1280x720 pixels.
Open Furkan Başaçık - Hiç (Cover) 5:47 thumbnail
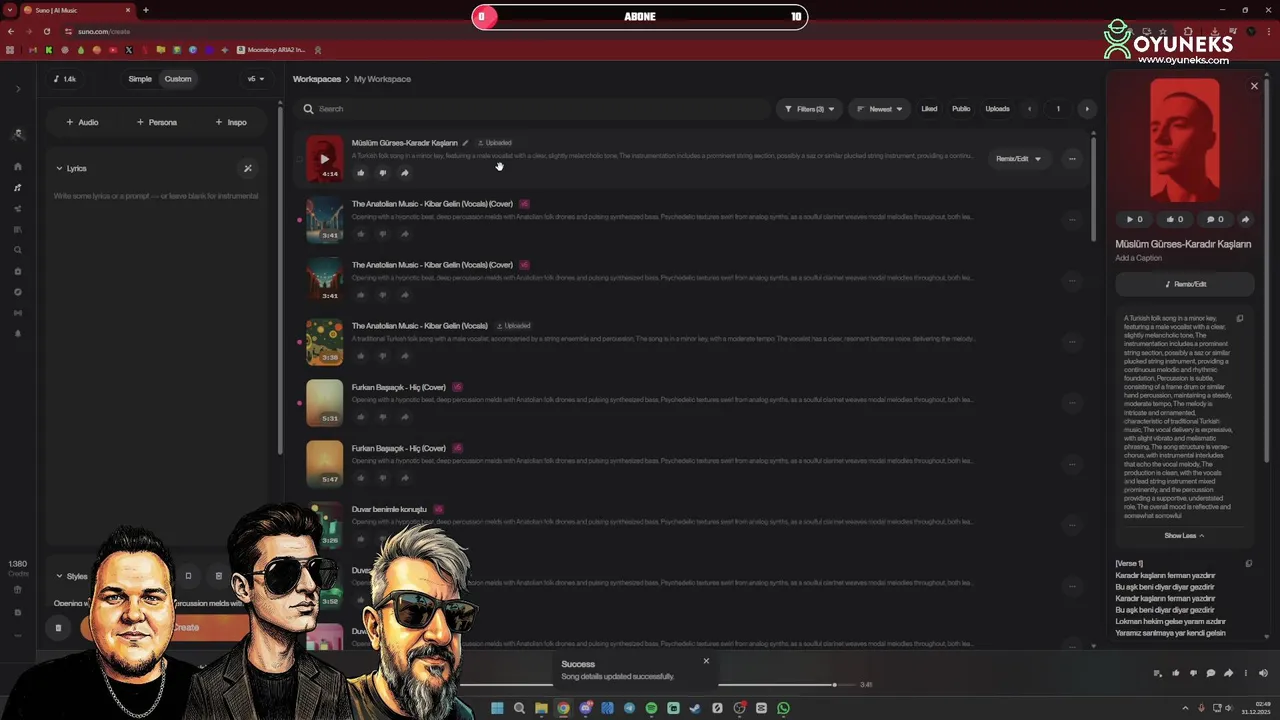tap(324, 463)
